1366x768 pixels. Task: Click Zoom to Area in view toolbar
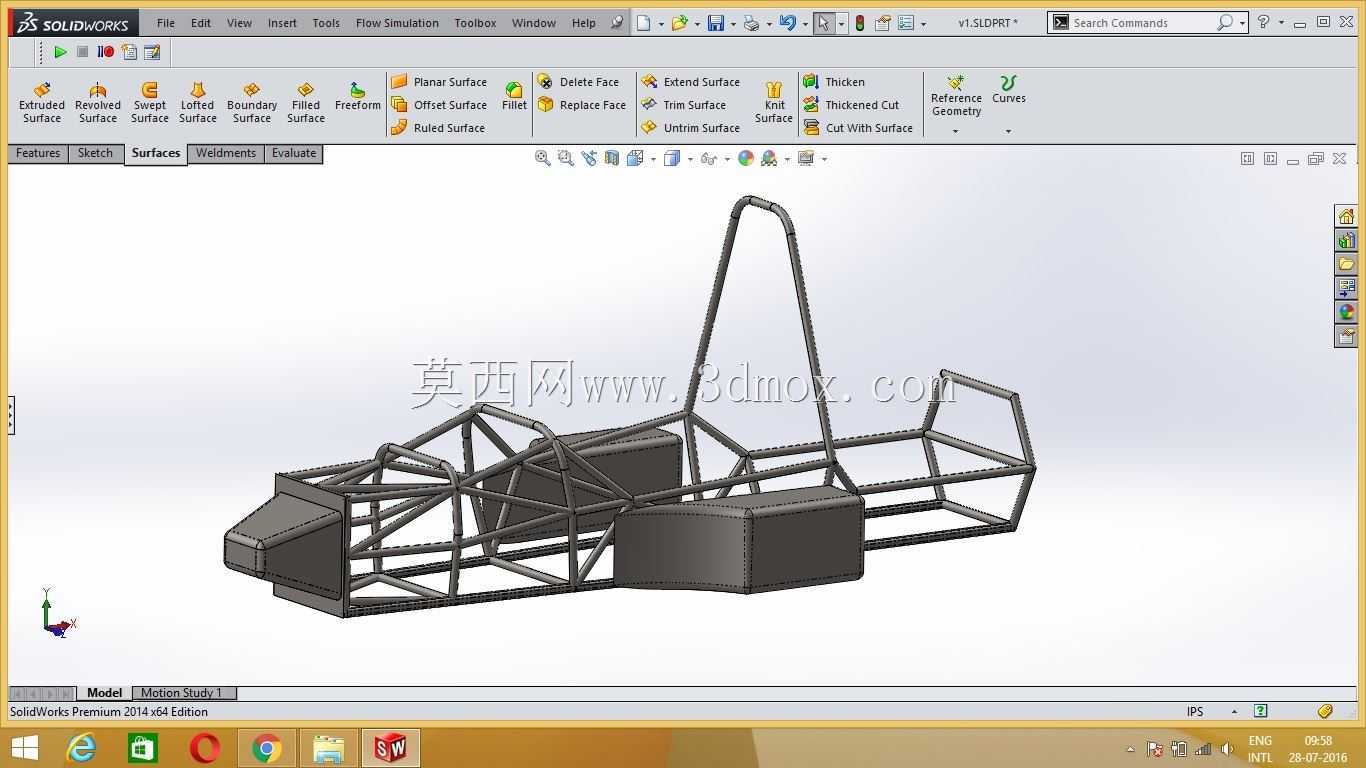click(565, 158)
